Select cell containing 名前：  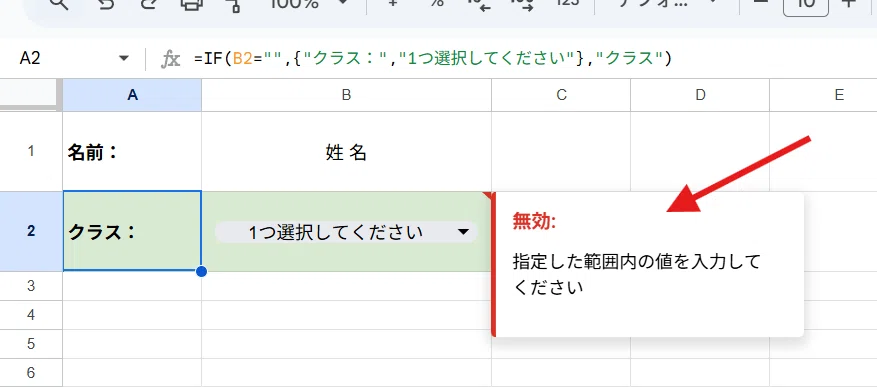click(132, 152)
